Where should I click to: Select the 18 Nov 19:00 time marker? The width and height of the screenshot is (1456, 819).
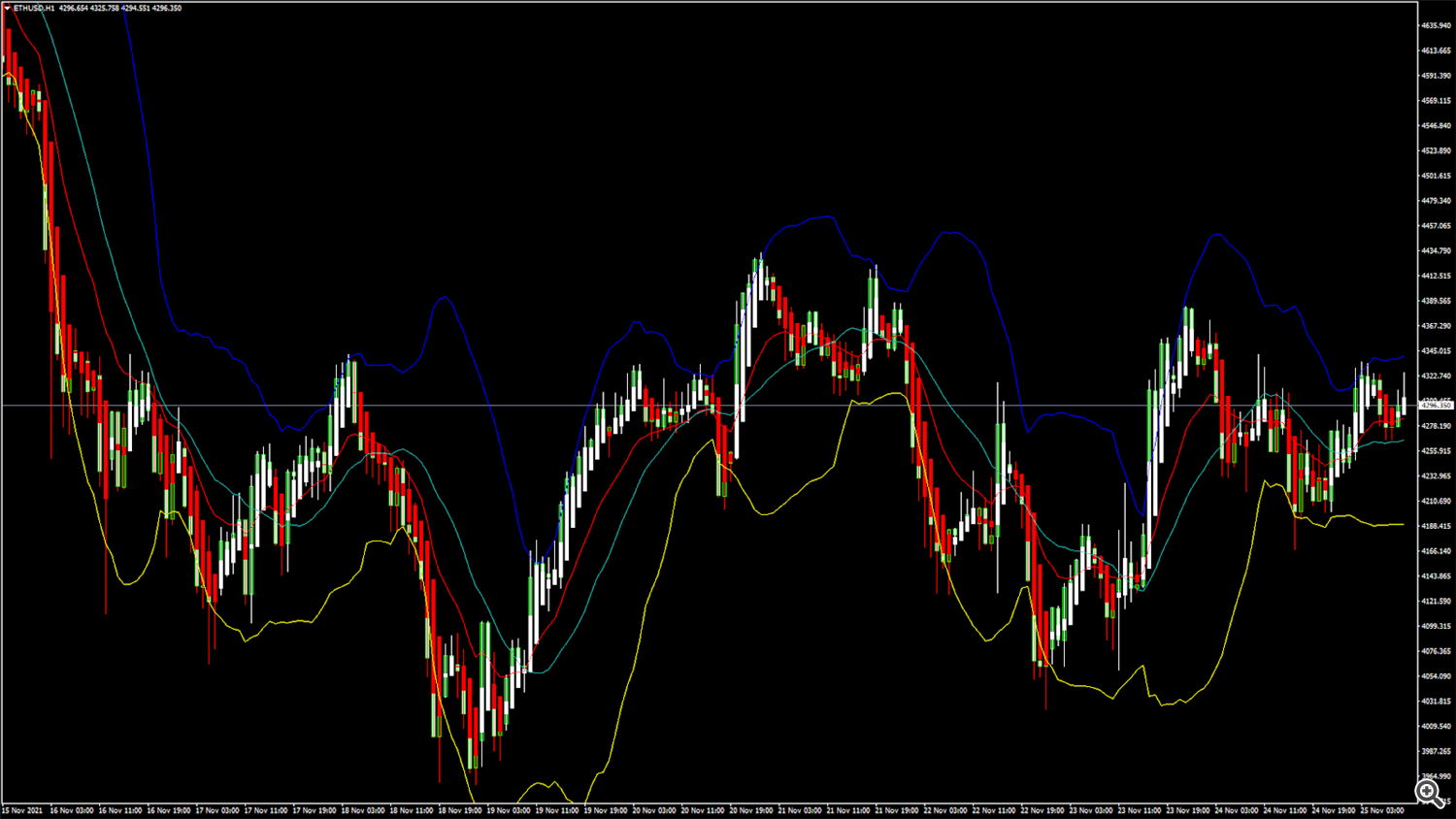(x=460, y=810)
